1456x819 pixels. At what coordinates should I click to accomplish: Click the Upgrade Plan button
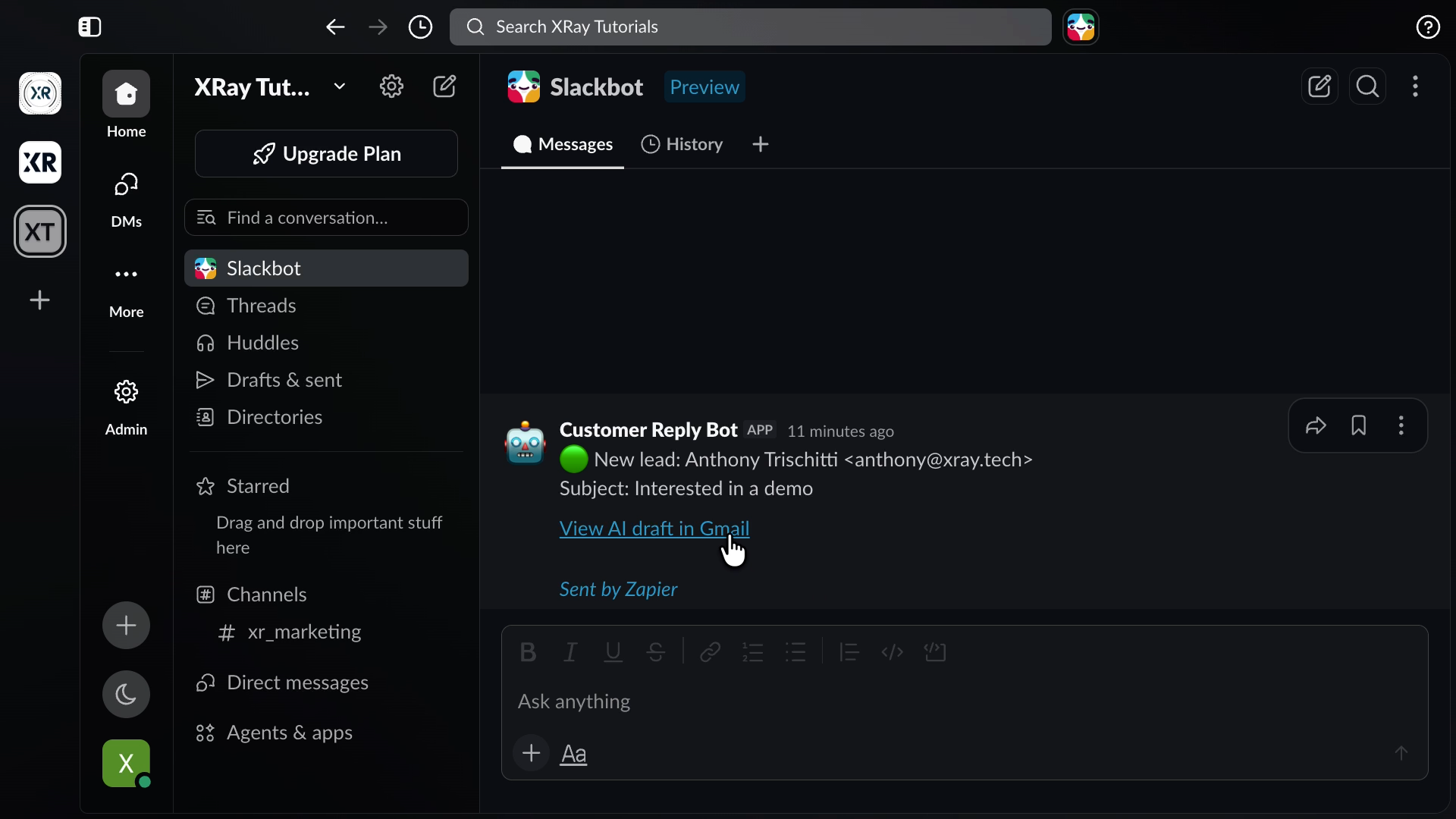coord(326,153)
